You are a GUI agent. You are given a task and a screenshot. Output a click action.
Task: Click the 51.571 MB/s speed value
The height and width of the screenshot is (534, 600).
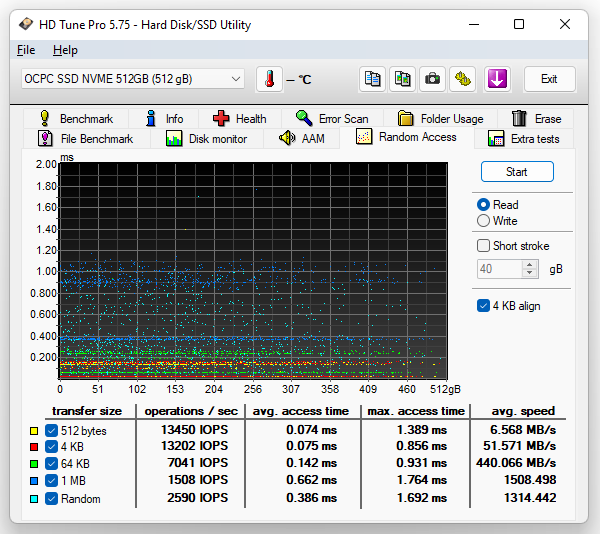tap(519, 446)
